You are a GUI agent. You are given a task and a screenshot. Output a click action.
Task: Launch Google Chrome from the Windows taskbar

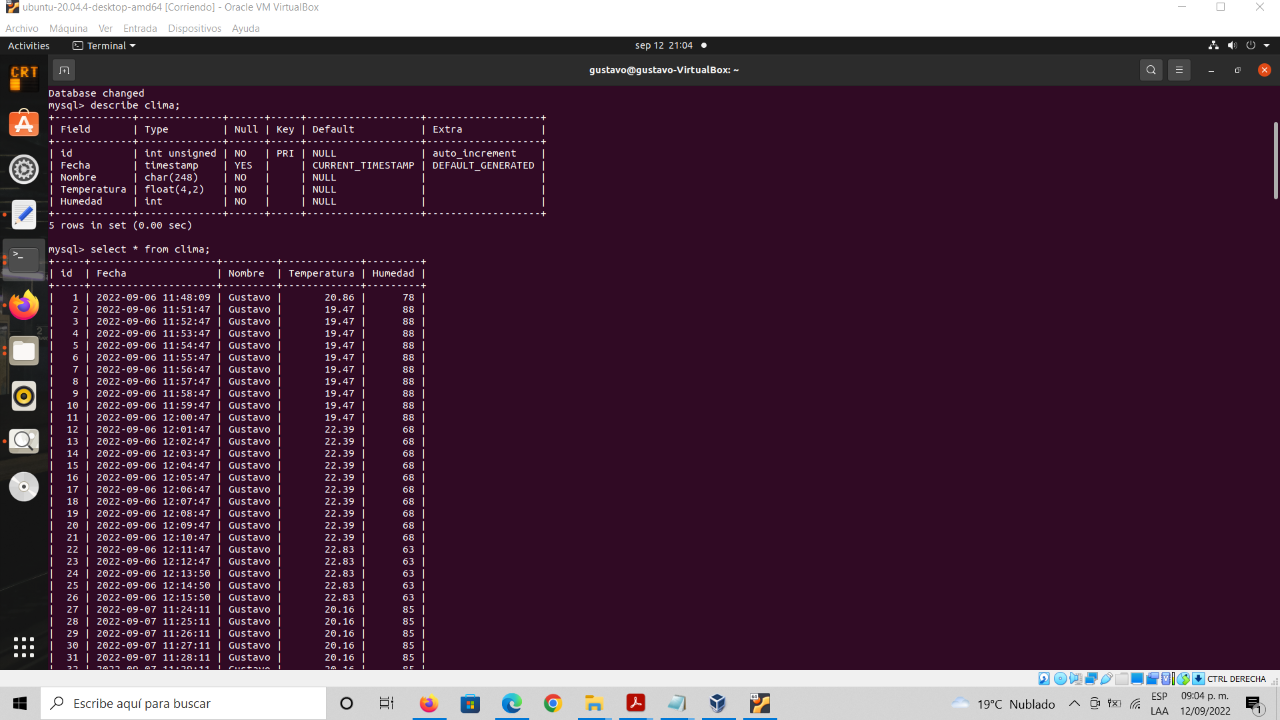pyautogui.click(x=552, y=704)
